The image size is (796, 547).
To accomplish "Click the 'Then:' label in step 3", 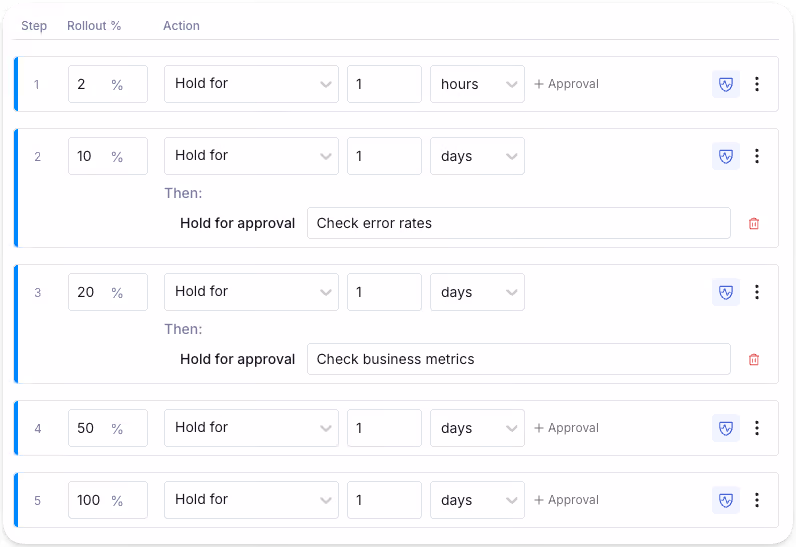I will [183, 329].
